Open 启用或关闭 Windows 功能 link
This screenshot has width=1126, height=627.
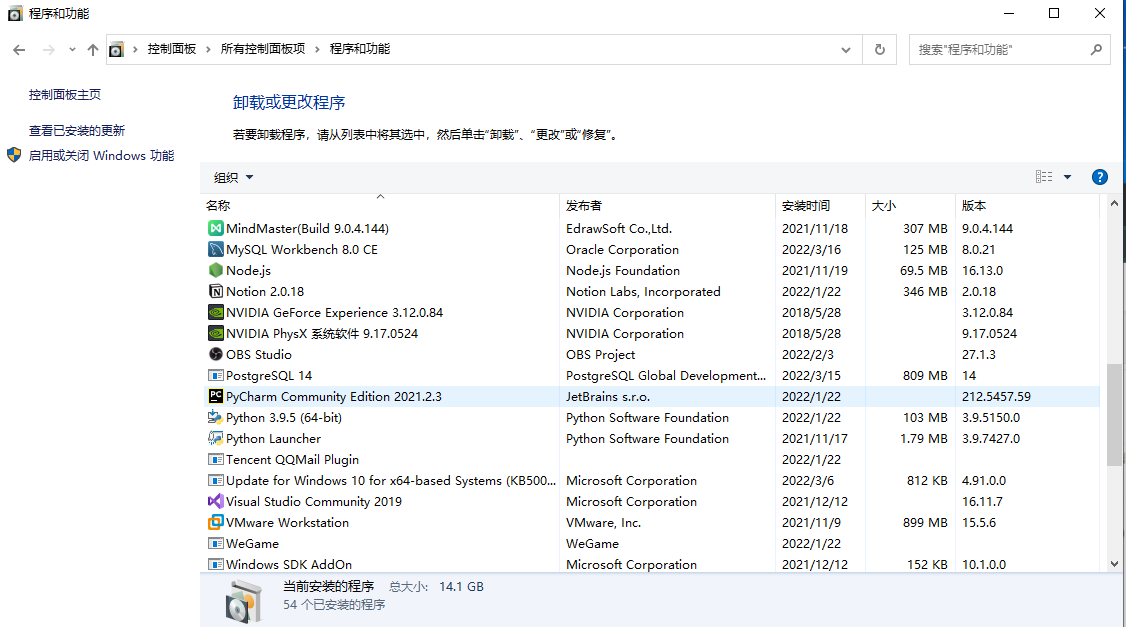(101, 156)
